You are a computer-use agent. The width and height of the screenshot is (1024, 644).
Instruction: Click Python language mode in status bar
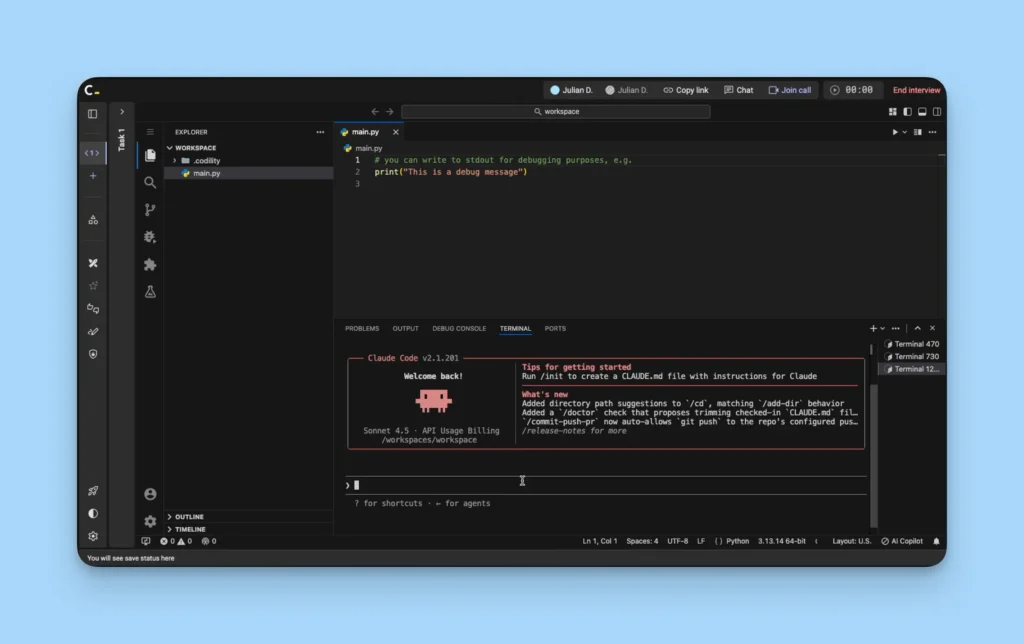pos(737,541)
